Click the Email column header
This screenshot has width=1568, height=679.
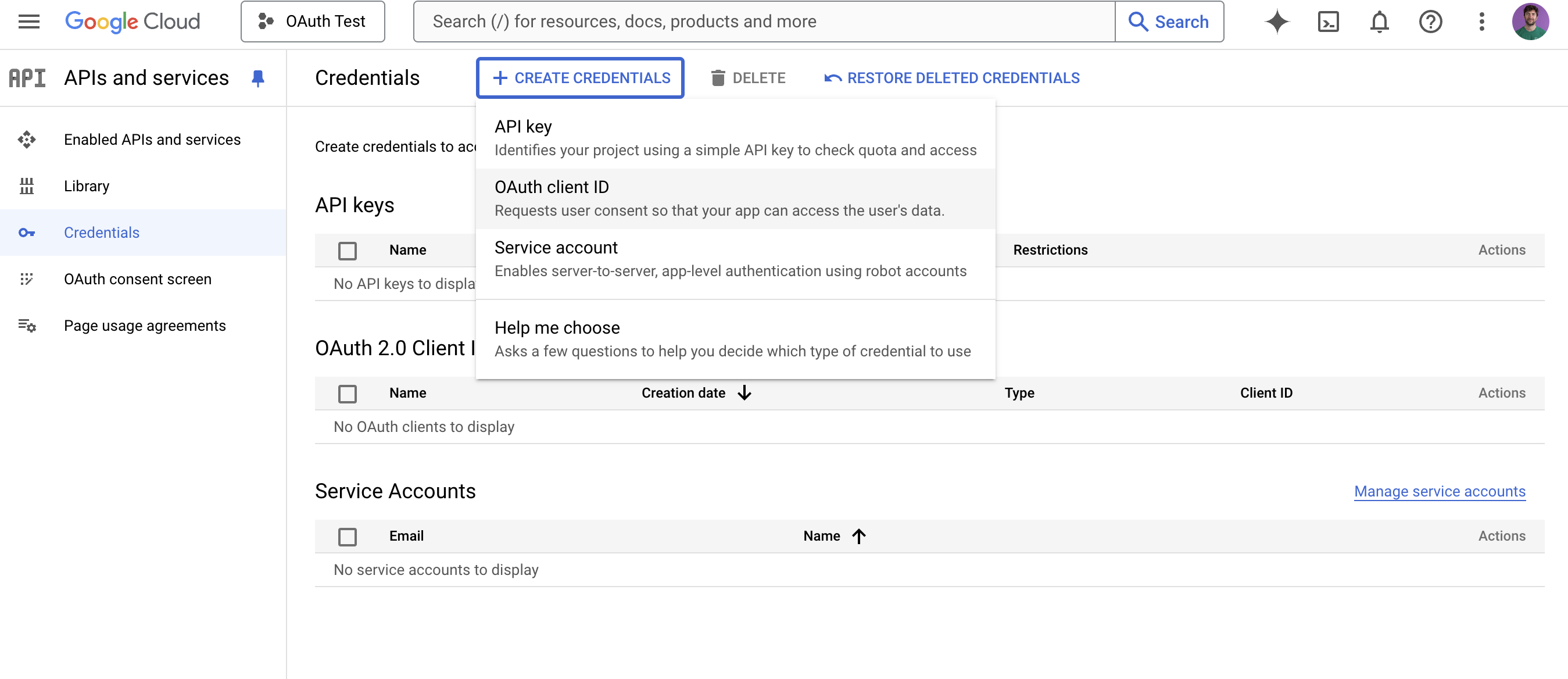pos(406,536)
